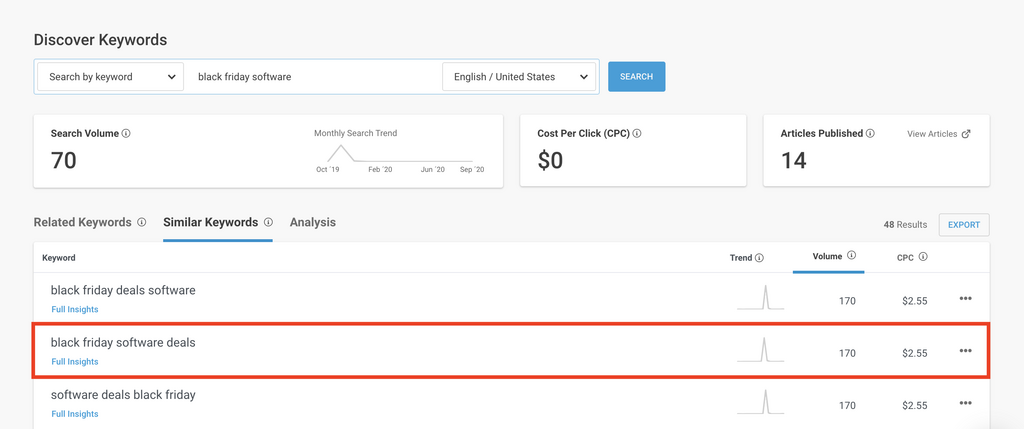Click info icon next to Trend column
This screenshot has height=429, width=1024.
tap(759, 258)
